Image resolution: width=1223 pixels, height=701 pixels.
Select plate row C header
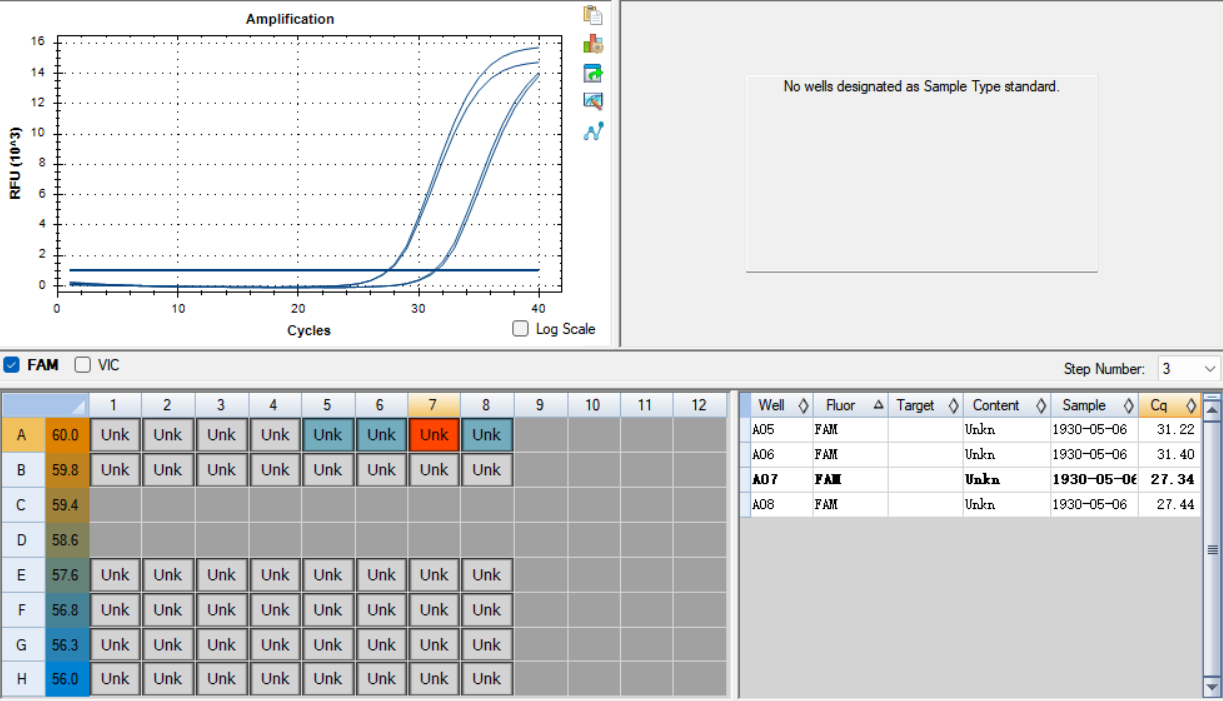22,505
